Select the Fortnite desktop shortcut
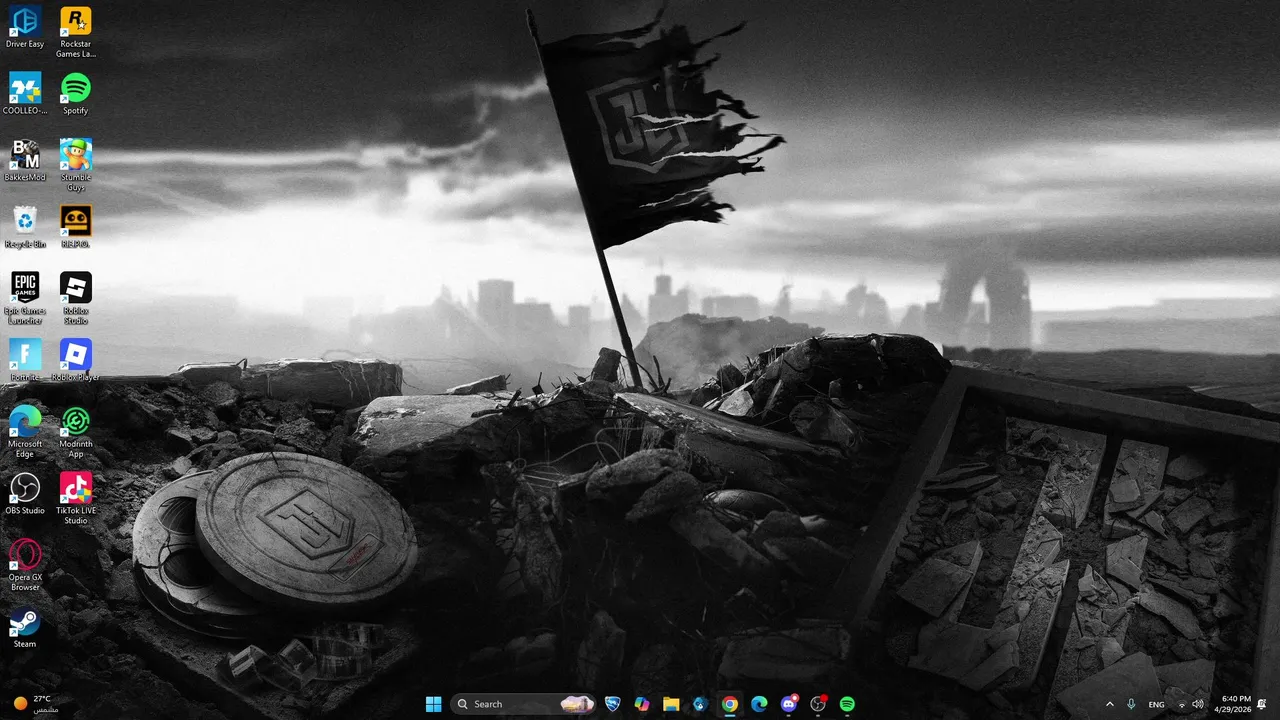 (25, 360)
